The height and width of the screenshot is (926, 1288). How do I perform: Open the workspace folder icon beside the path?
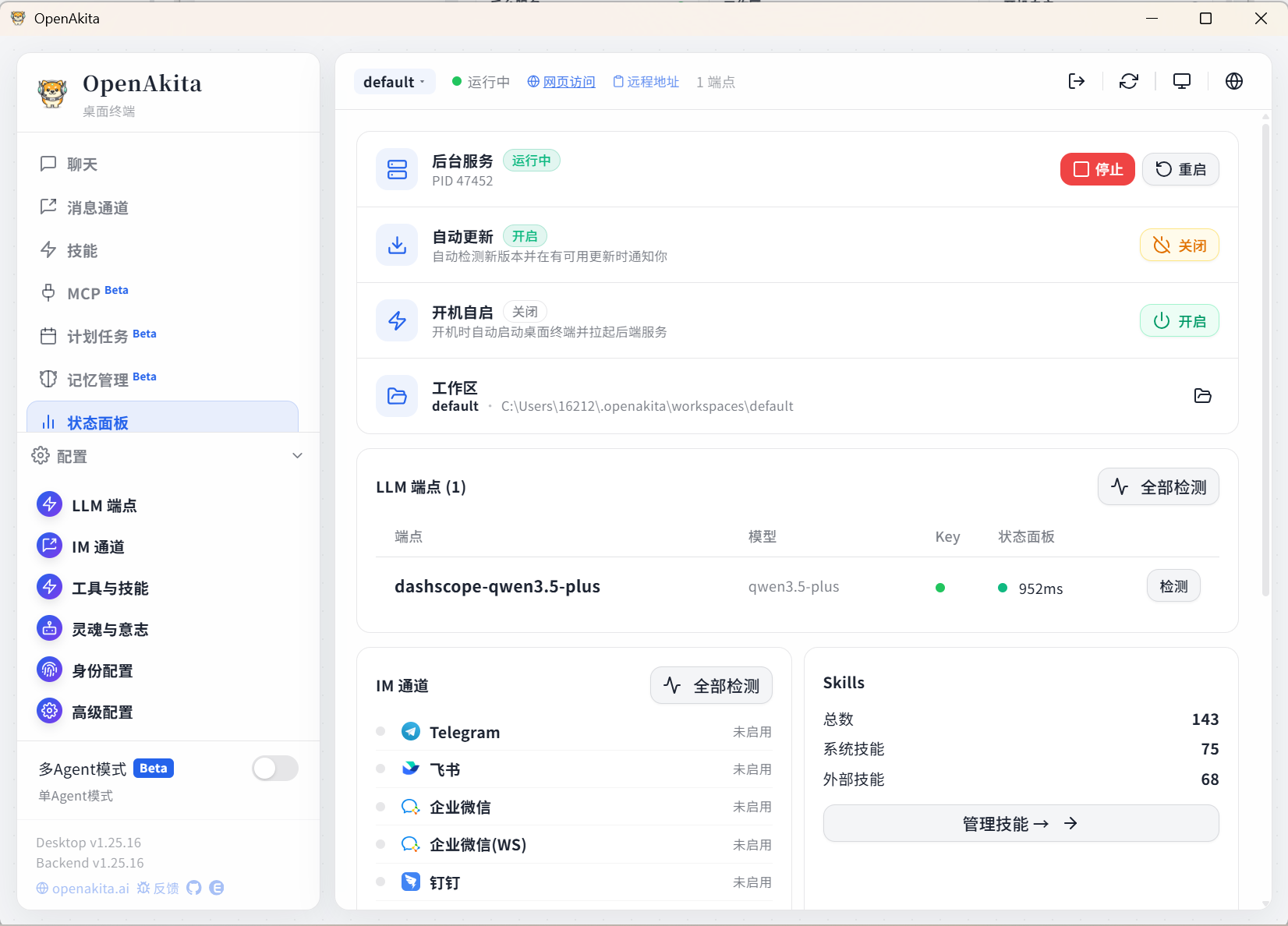tap(1202, 396)
